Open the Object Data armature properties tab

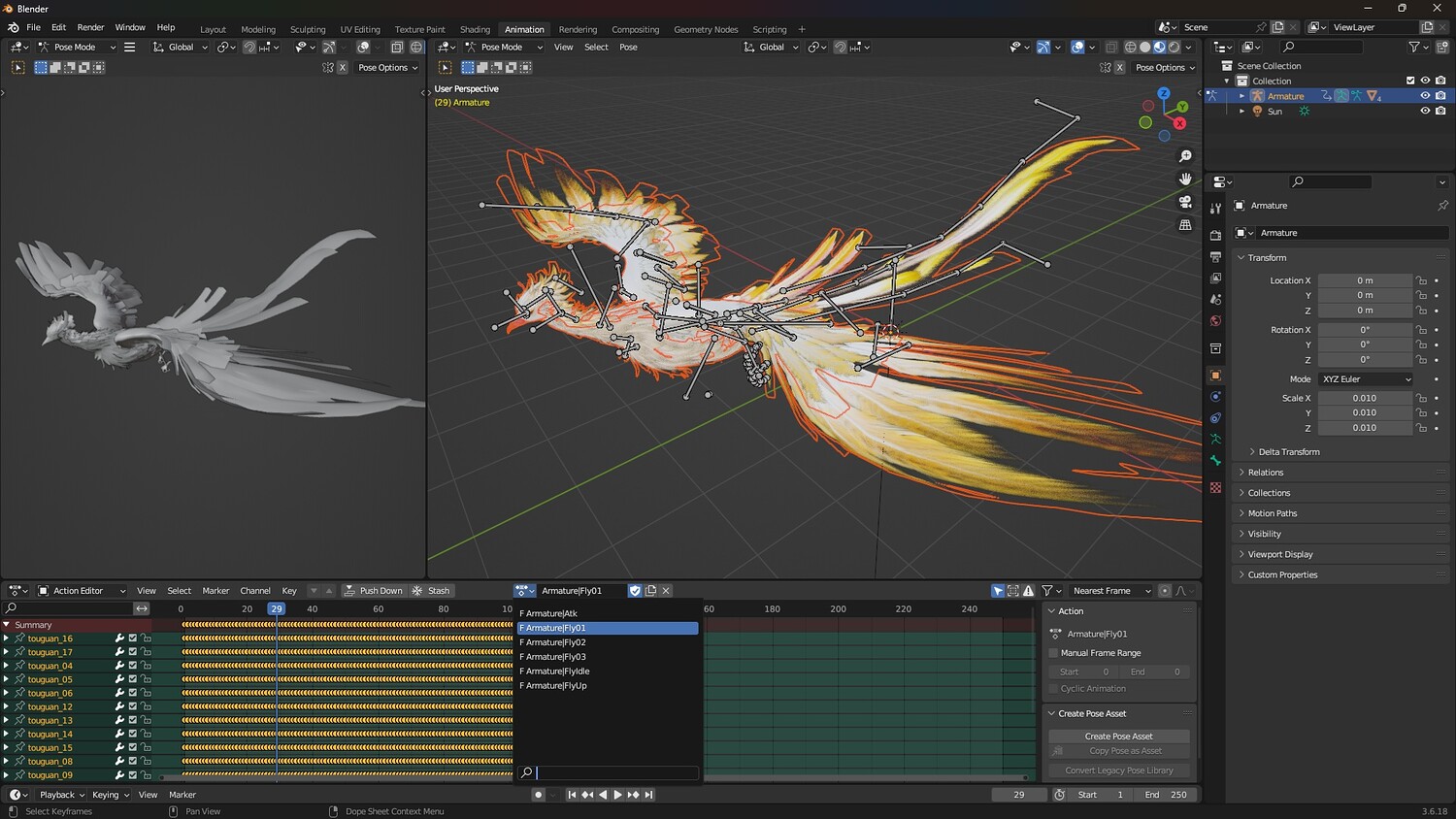coord(1215,440)
